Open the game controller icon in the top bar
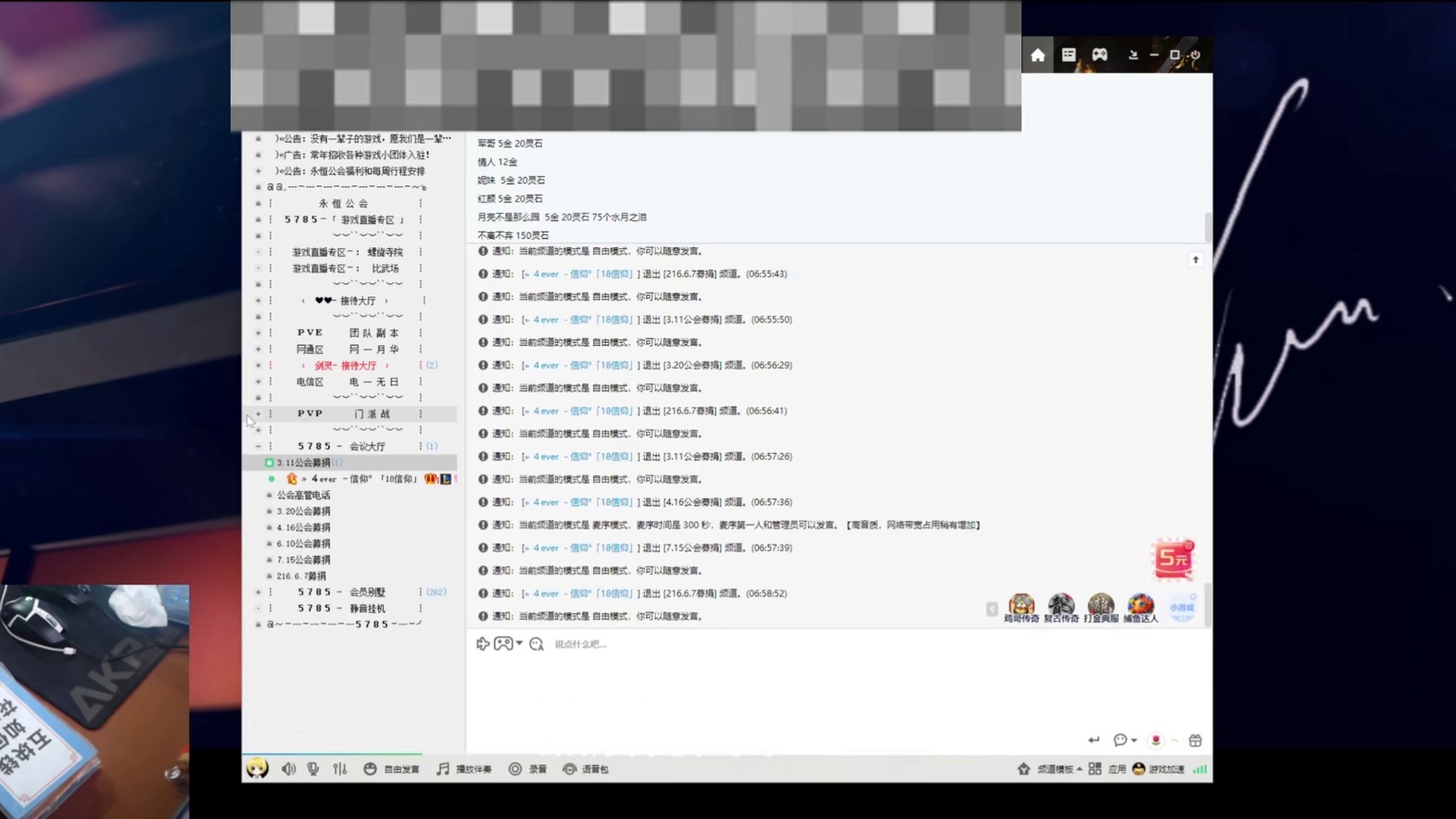The width and height of the screenshot is (1456, 819). pos(1099,55)
